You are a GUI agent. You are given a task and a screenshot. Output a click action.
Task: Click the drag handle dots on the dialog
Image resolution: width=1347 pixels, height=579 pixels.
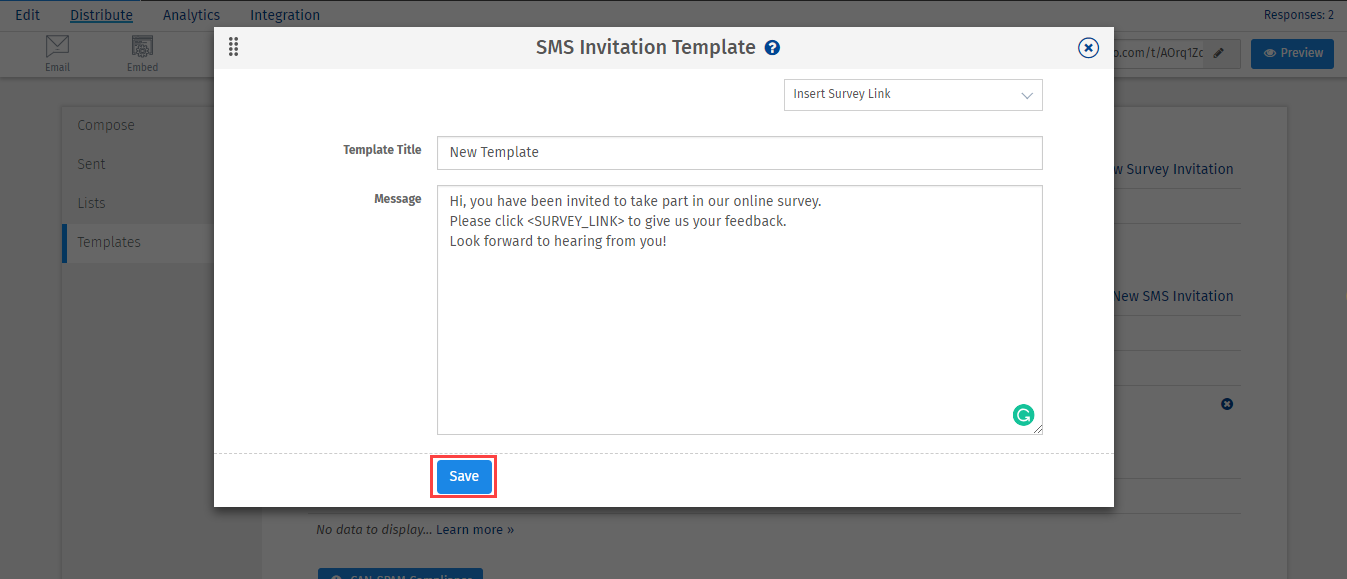[233, 46]
